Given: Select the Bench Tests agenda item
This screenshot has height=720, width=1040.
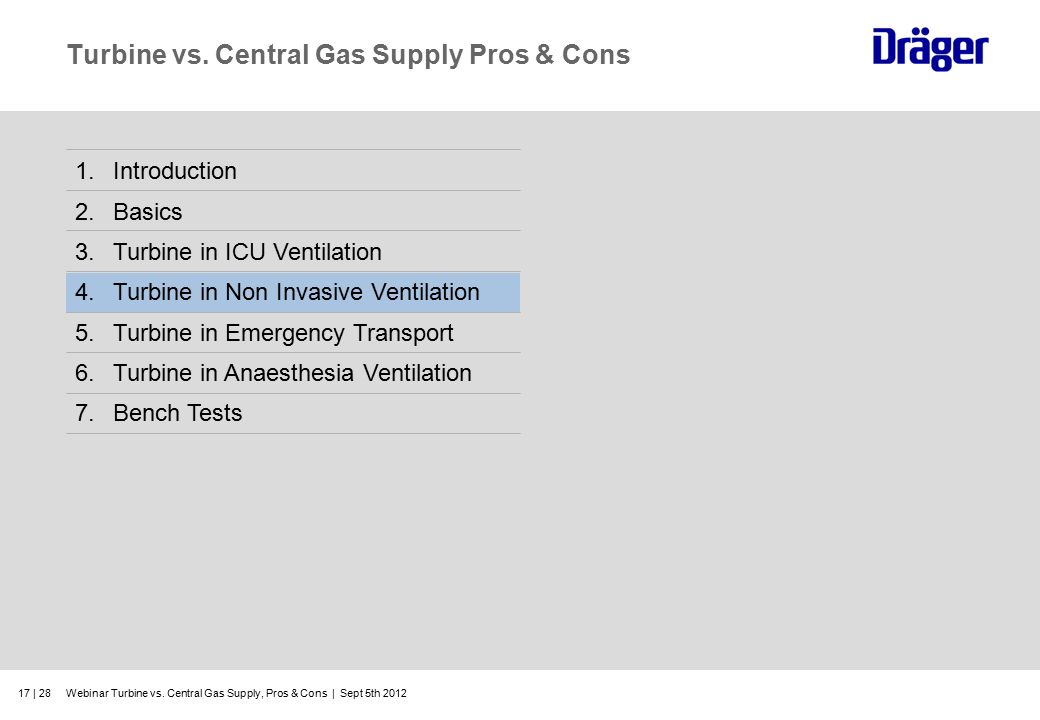Looking at the screenshot, I should coord(293,414).
